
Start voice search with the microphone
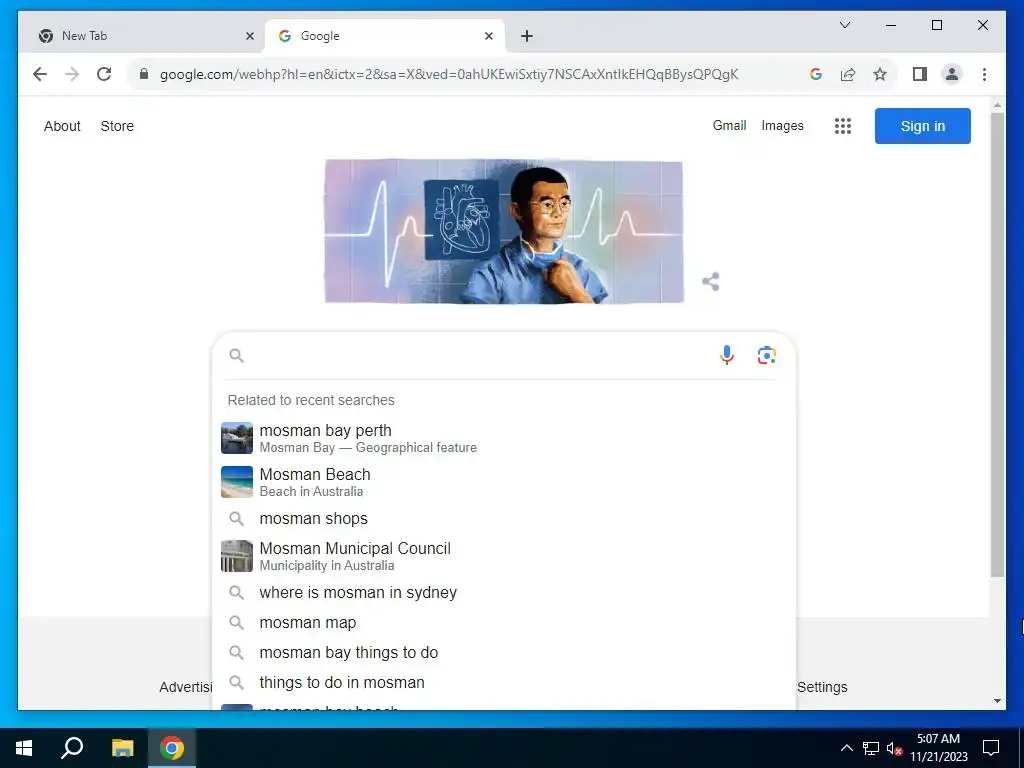pyautogui.click(x=726, y=355)
